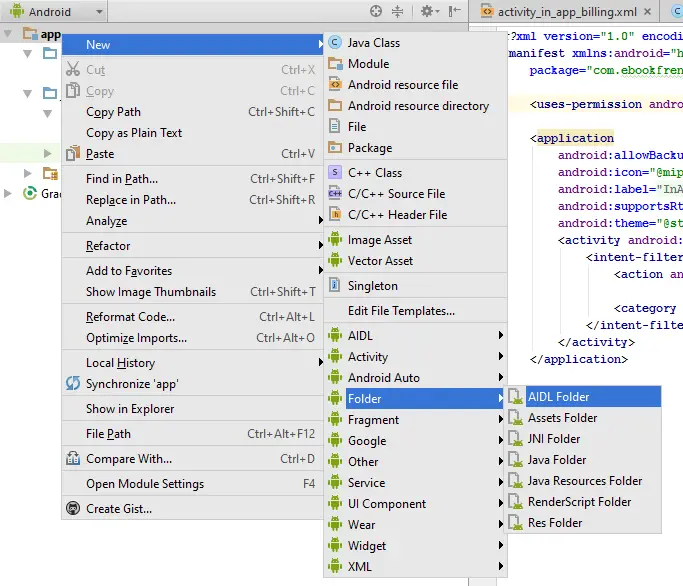The image size is (683, 586).
Task: Click the Synchronize 'app' refresh icon
Action: [72, 384]
